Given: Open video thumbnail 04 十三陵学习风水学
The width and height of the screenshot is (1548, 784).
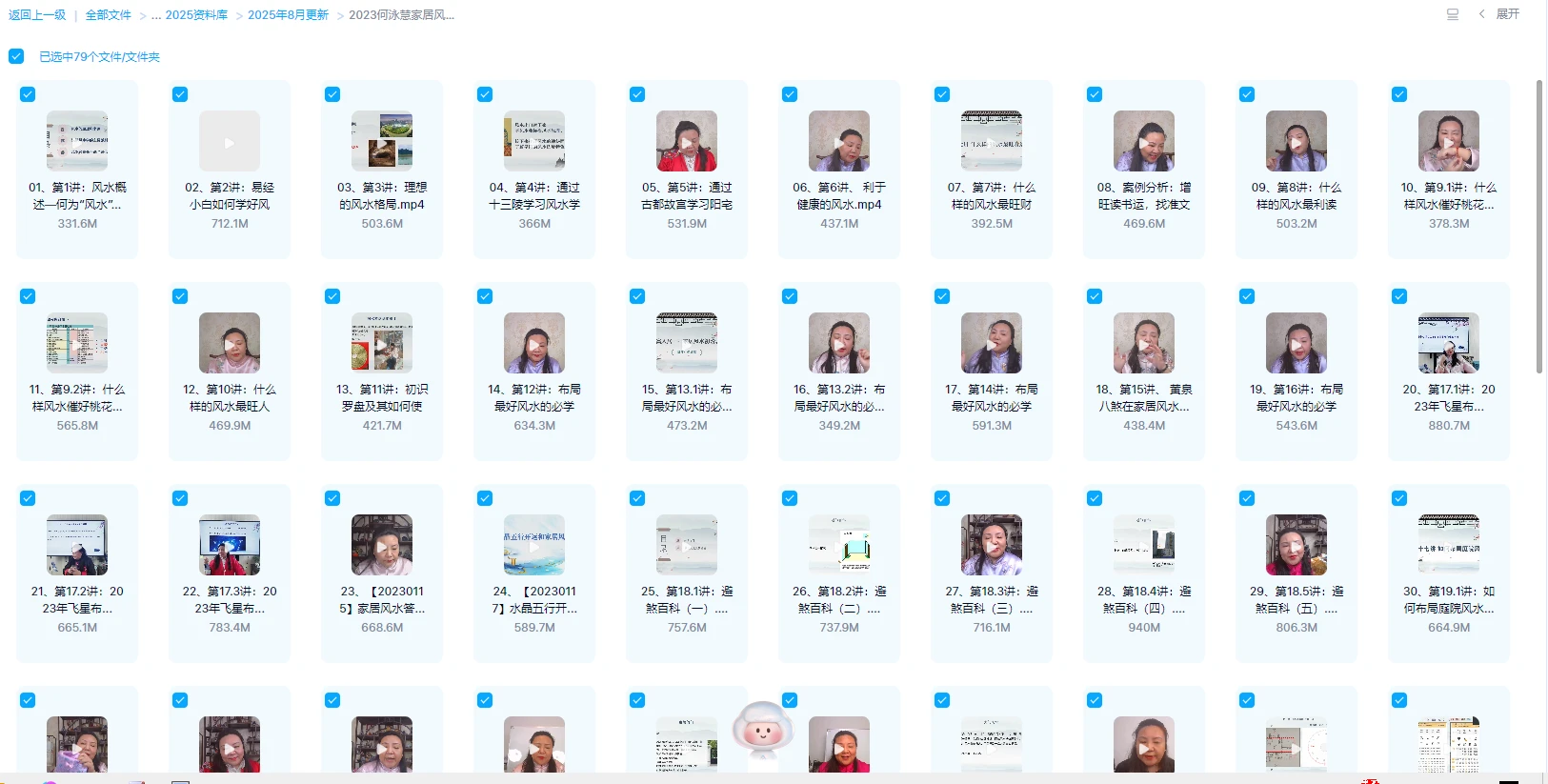Looking at the screenshot, I should (x=534, y=141).
